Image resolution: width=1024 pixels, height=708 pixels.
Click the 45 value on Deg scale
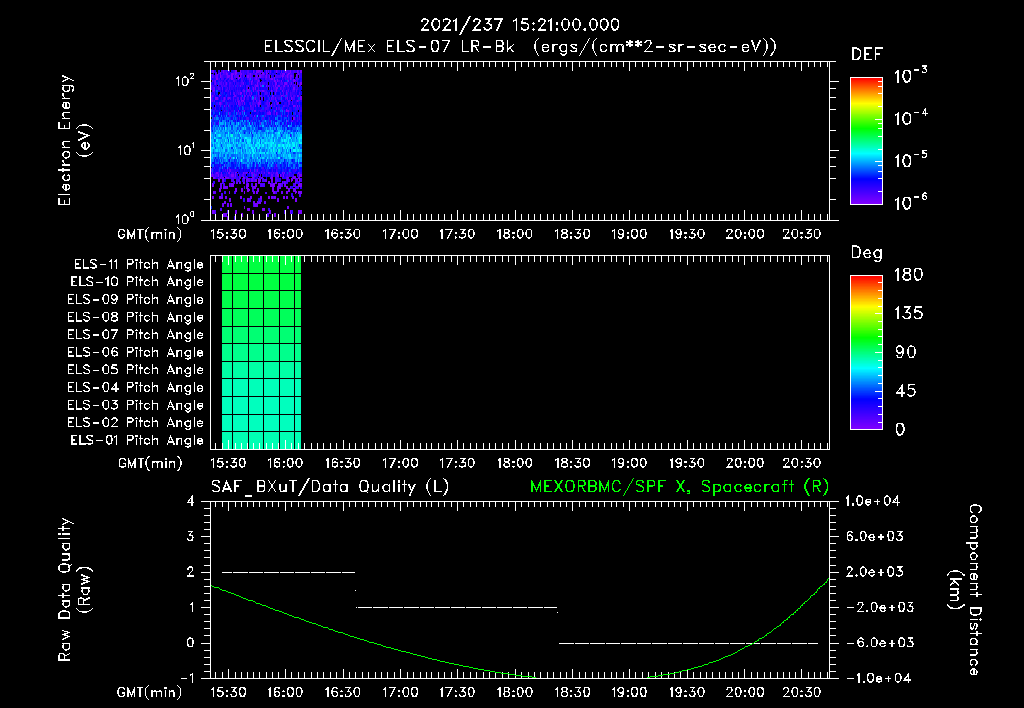point(905,391)
